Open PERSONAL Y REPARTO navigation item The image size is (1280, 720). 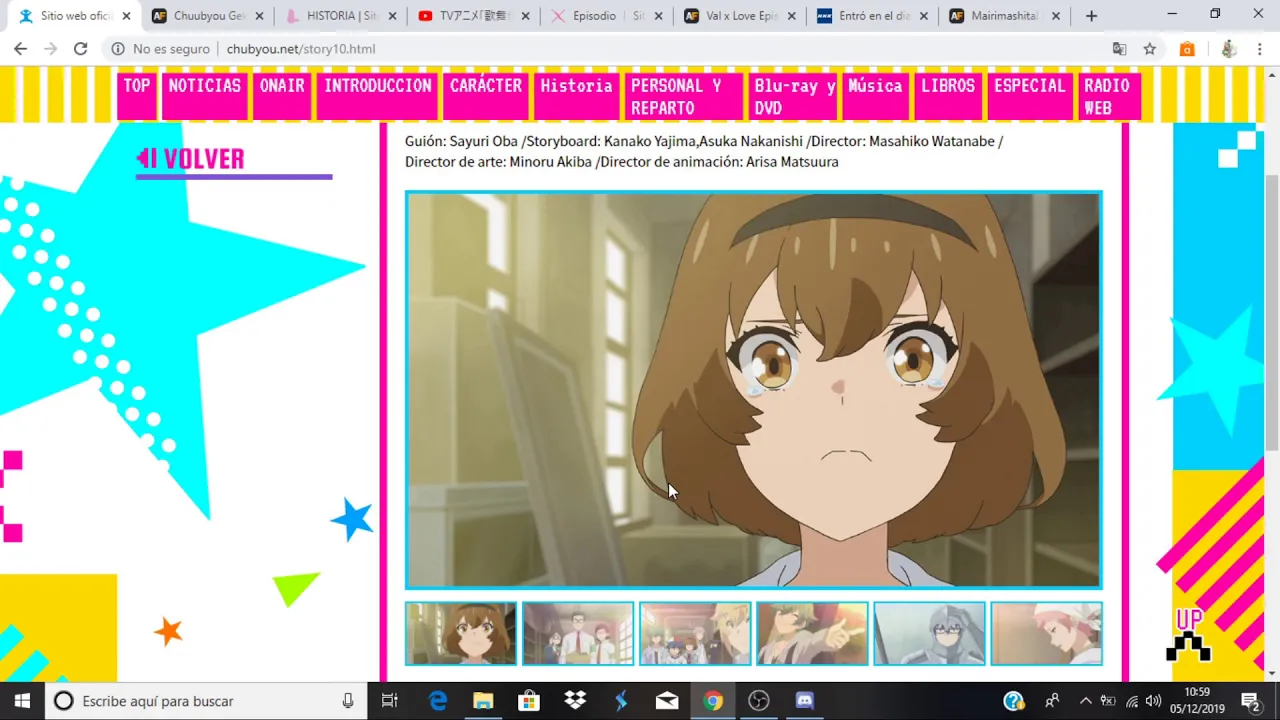(684, 97)
